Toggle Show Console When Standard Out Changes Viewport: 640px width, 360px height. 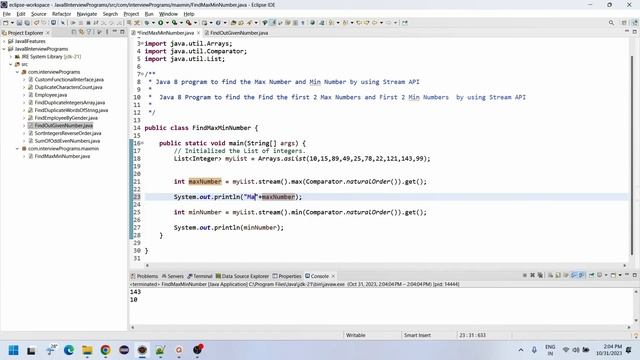coord(573,275)
